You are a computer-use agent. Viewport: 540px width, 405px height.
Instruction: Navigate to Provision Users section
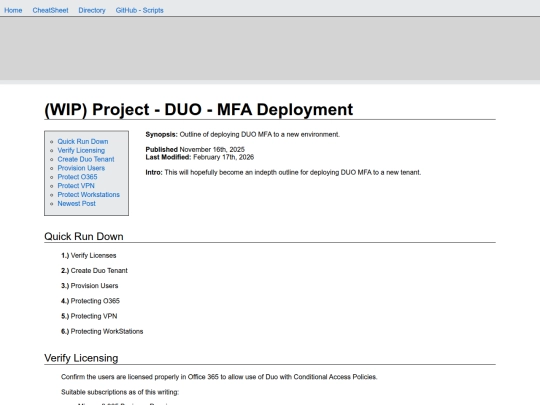click(81, 168)
